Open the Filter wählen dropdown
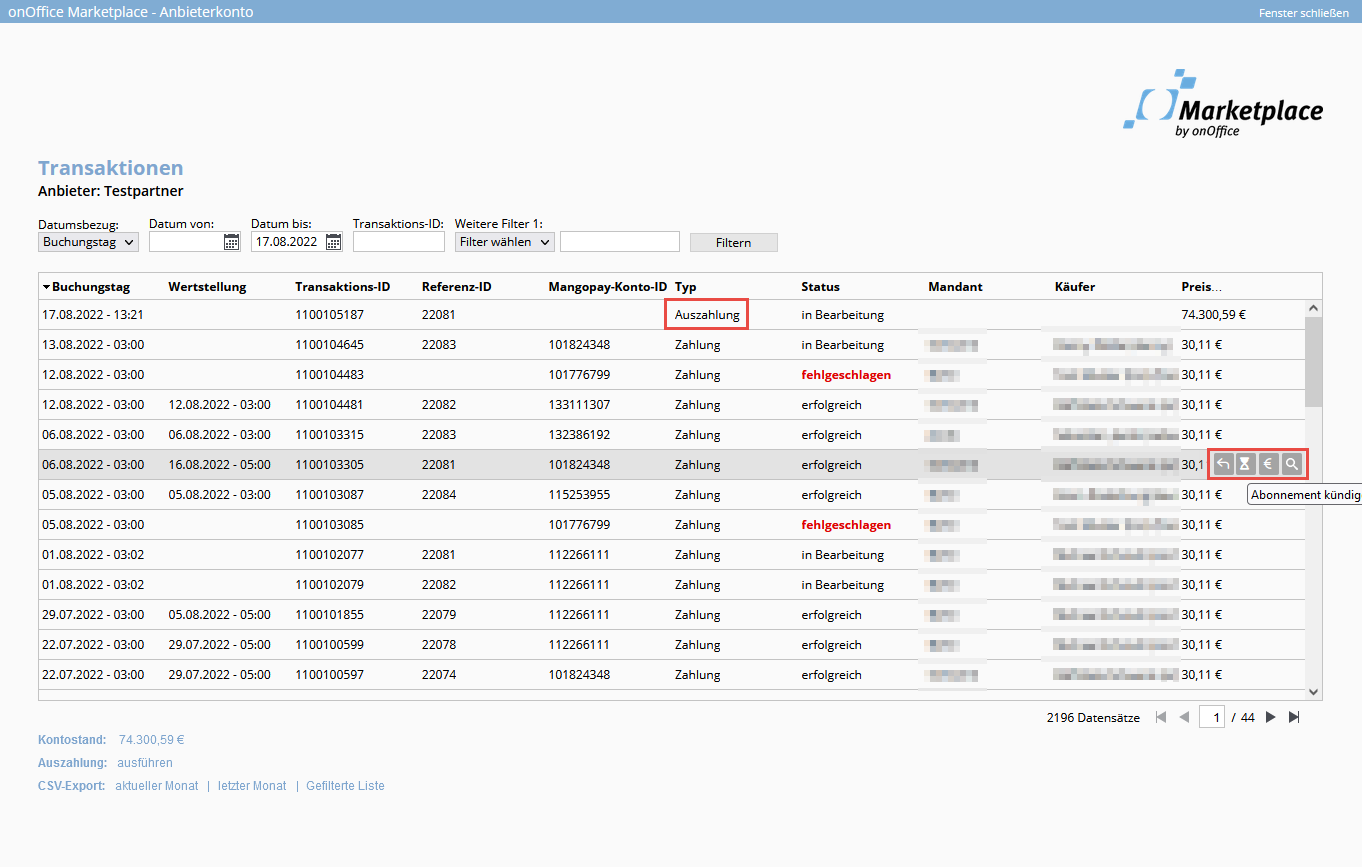This screenshot has height=867, width=1362. tap(504, 242)
